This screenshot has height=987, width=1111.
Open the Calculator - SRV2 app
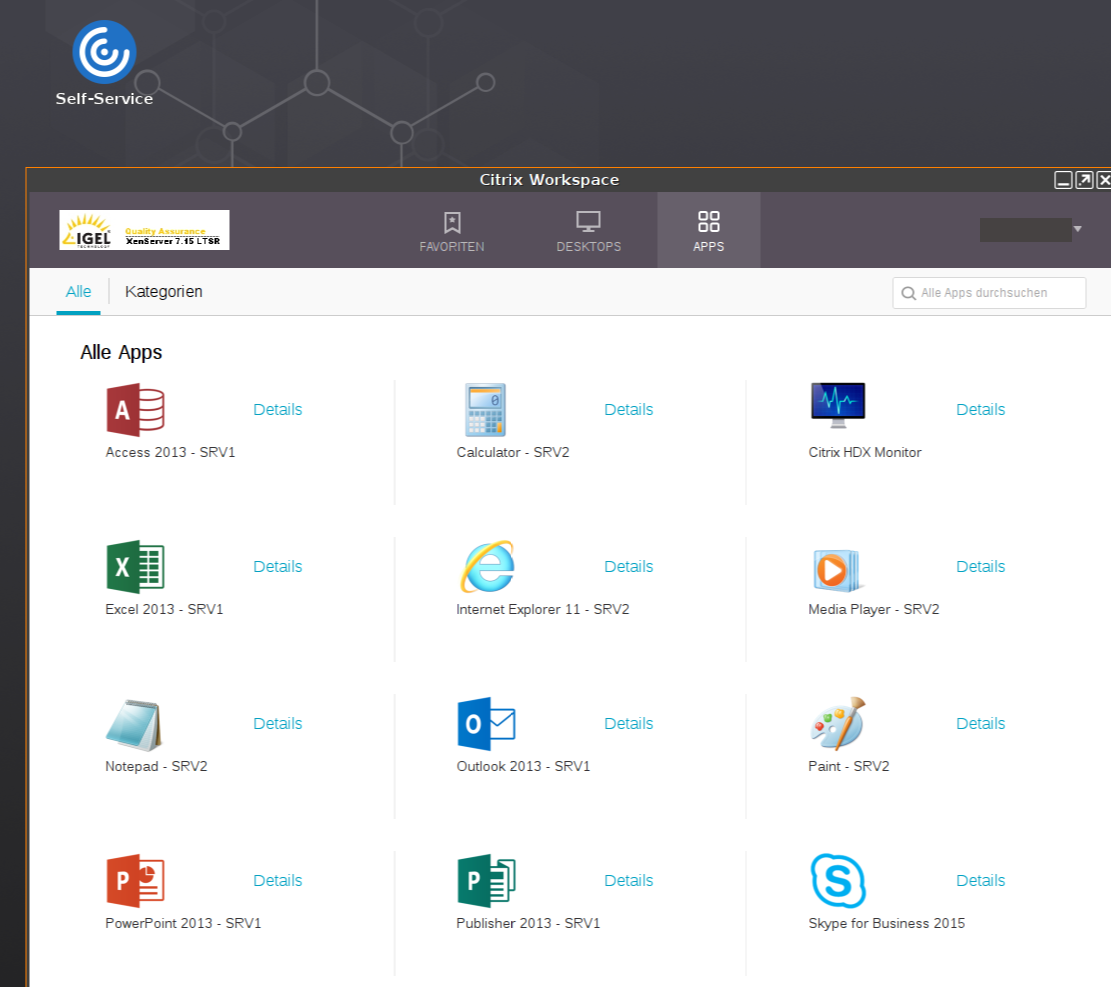(x=485, y=407)
